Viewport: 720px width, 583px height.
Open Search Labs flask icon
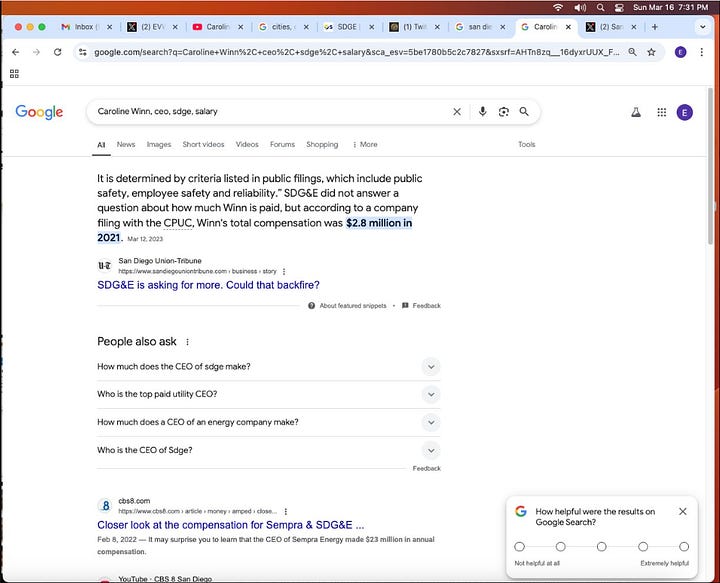(x=636, y=112)
